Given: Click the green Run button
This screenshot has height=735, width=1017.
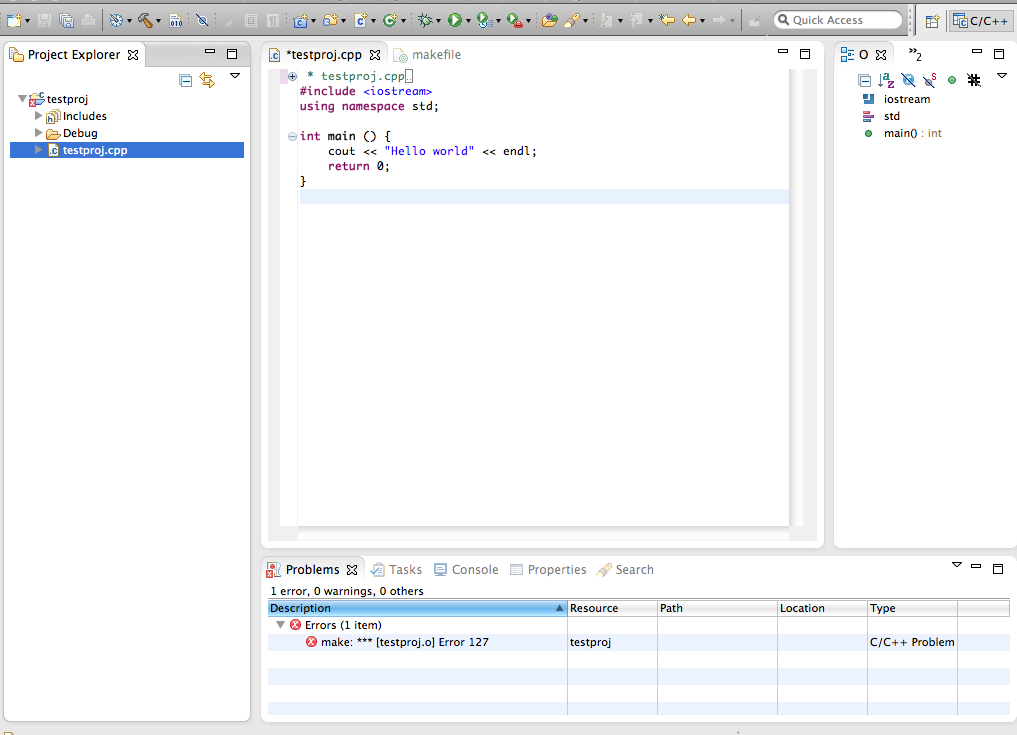Looking at the screenshot, I should [x=454, y=20].
